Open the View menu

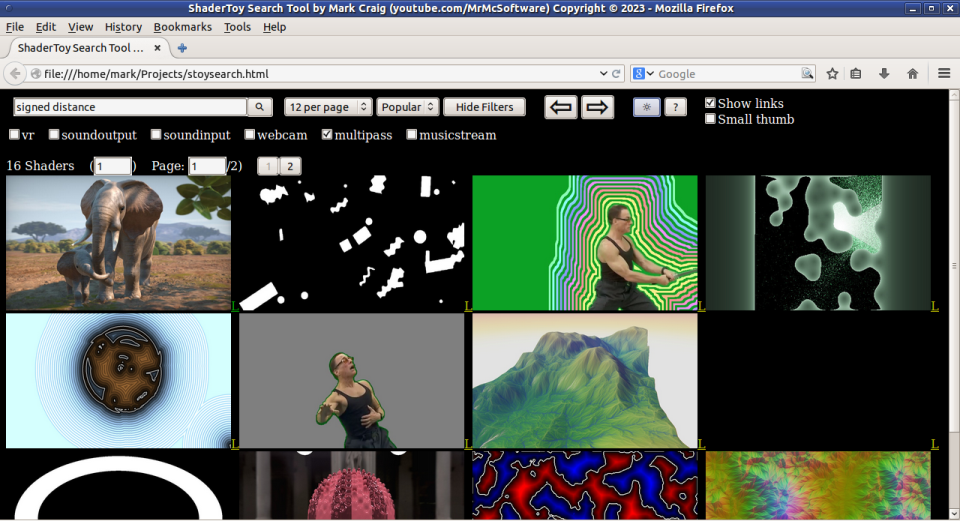80,27
